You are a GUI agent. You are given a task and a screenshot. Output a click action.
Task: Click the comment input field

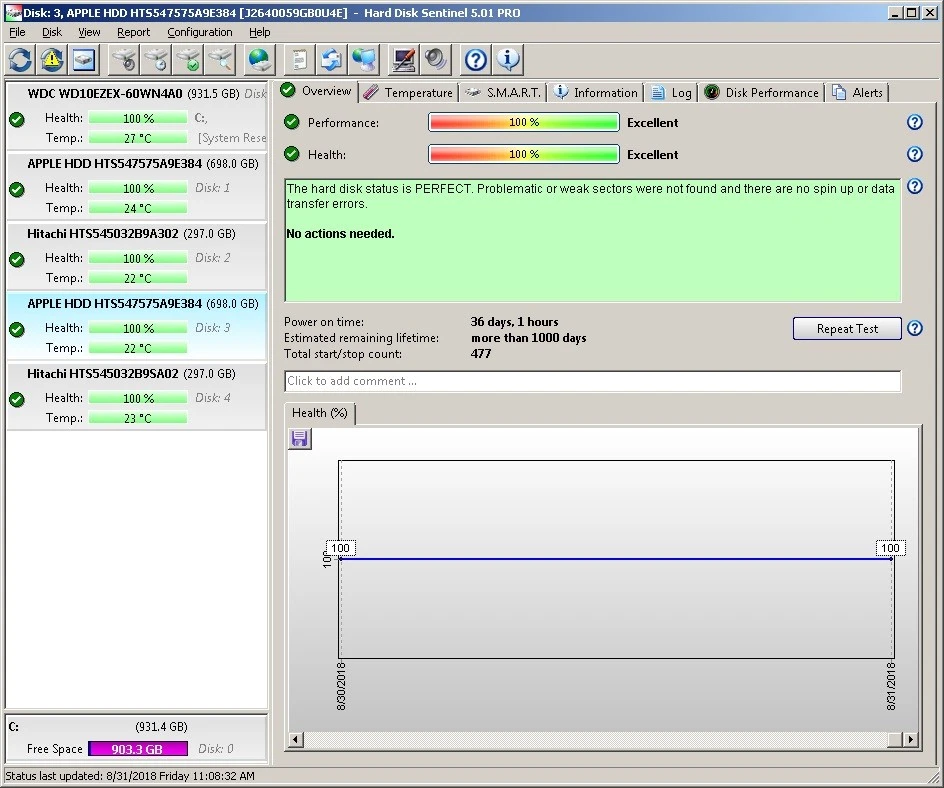(592, 381)
